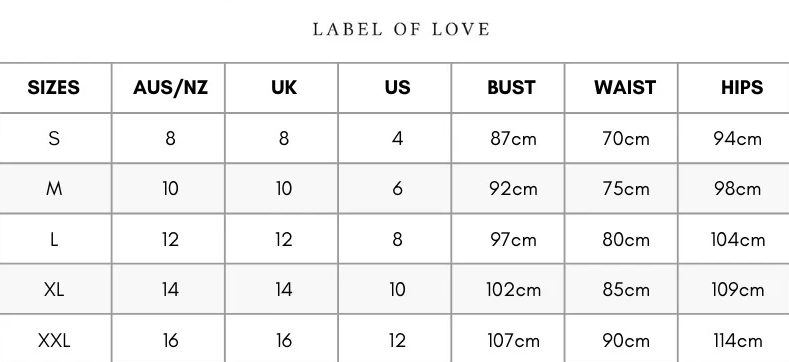Viewport: 789px width, 362px height.
Task: Click the 114cm hips measurement cell
Action: click(738, 340)
